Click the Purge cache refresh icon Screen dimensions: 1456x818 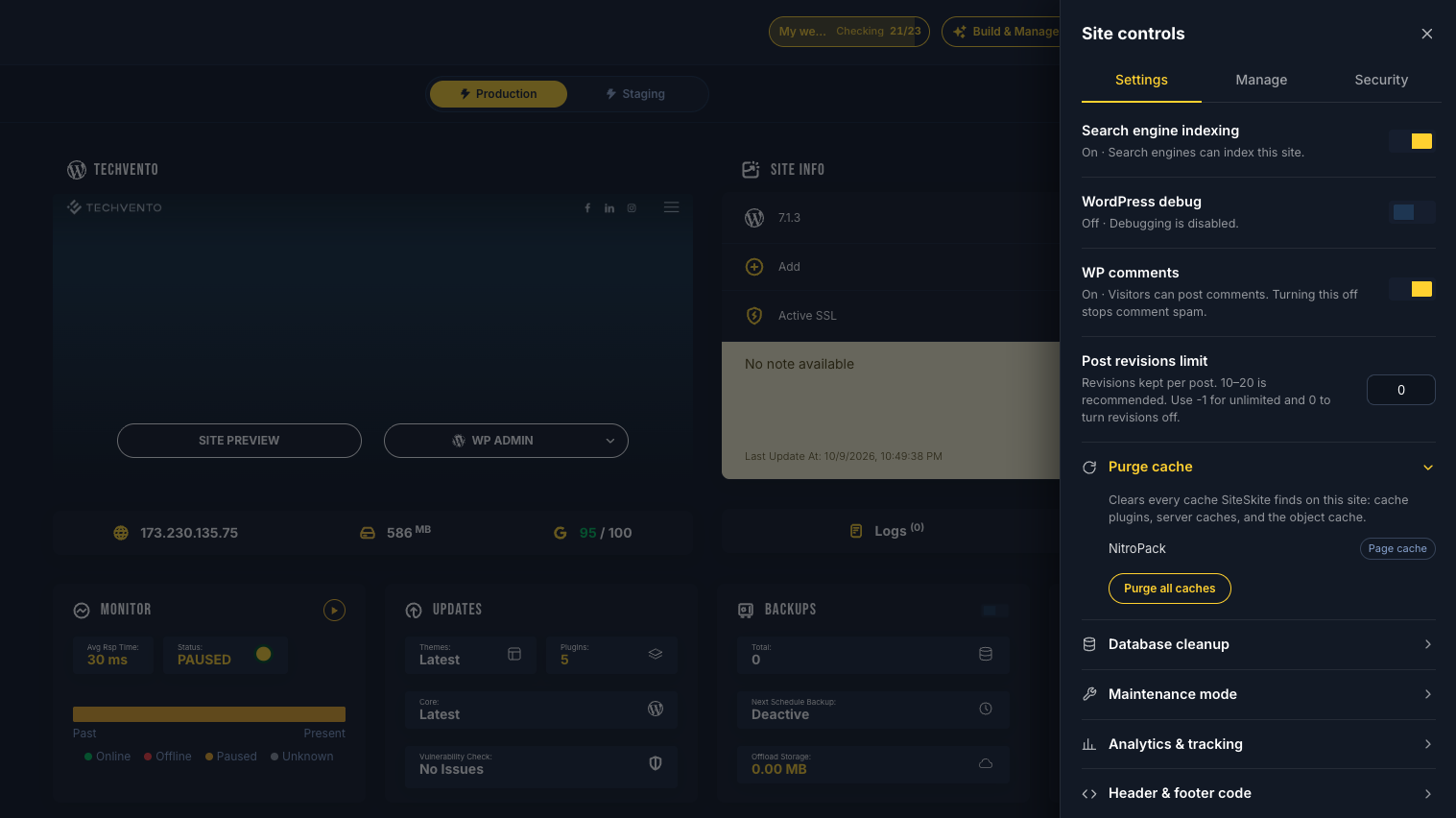click(1089, 468)
